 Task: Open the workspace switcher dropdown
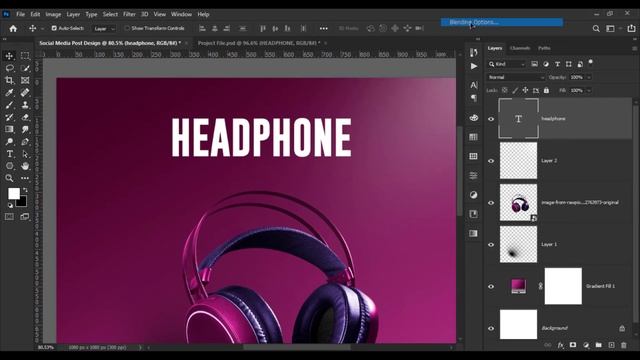coord(613,29)
